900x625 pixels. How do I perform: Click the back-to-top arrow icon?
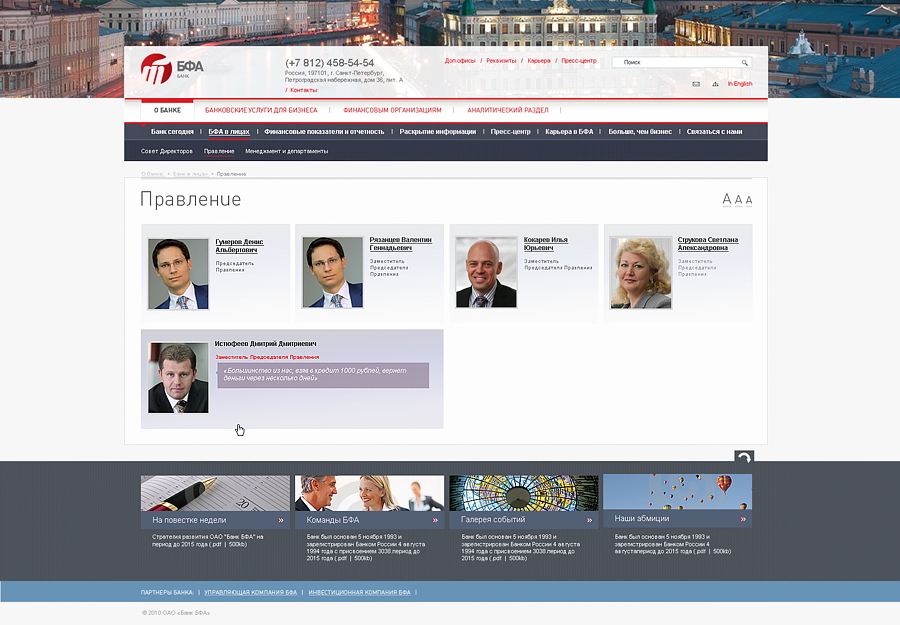pos(744,457)
